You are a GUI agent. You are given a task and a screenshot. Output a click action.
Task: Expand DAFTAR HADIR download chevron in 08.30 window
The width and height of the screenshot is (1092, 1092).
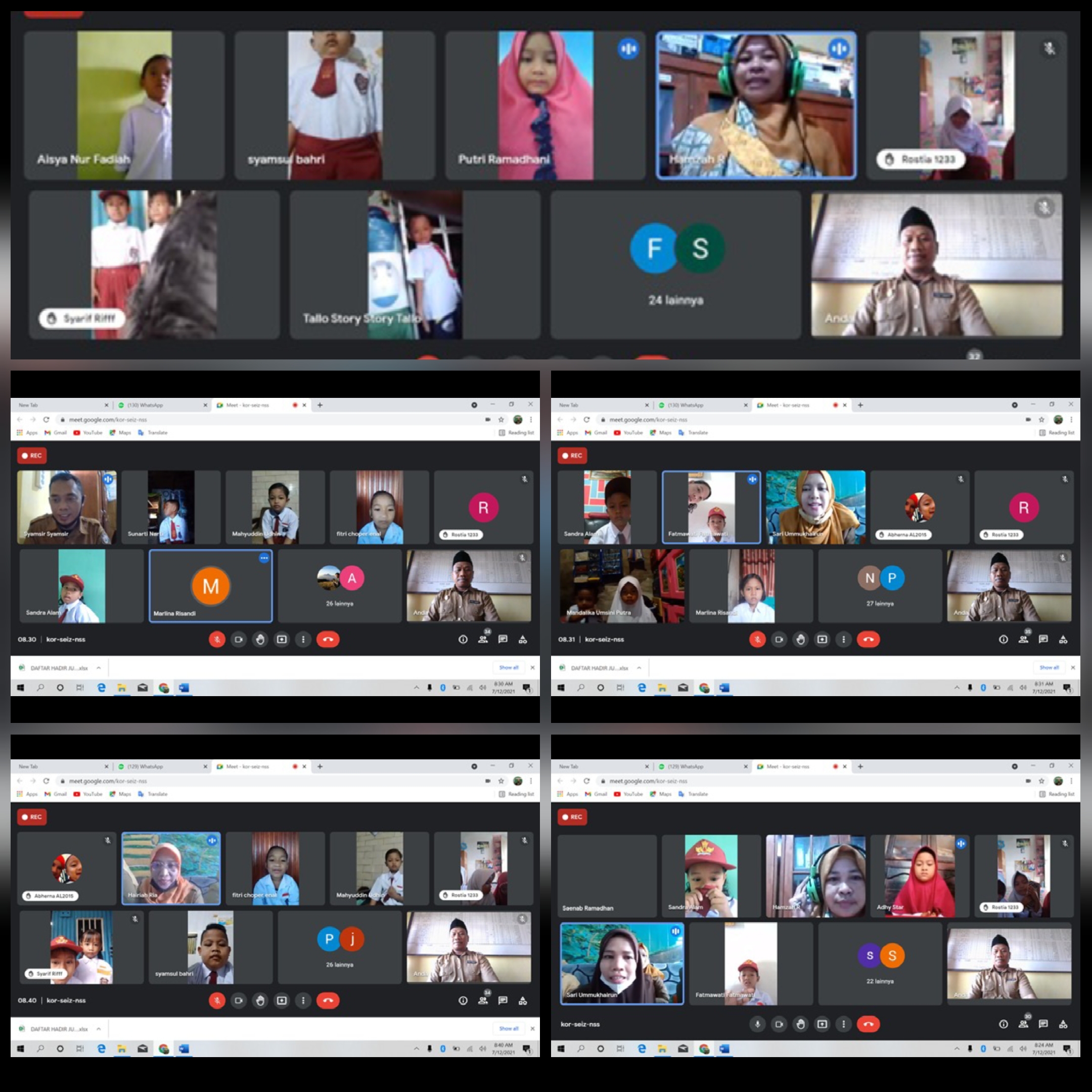[99, 667]
